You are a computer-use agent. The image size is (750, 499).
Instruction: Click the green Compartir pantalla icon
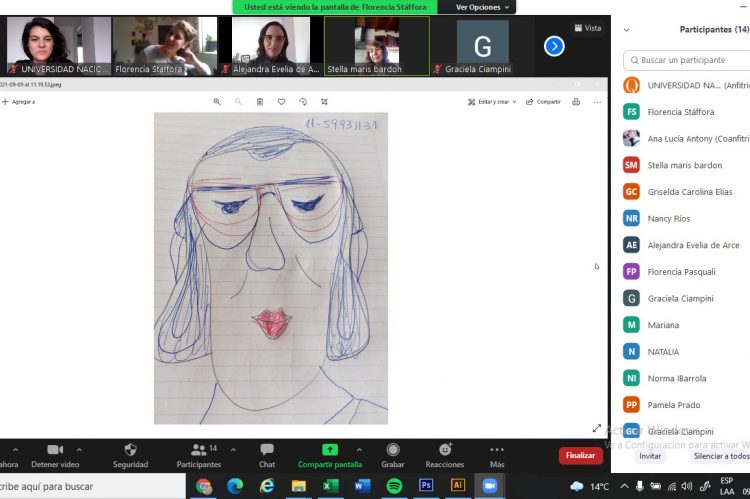329,450
